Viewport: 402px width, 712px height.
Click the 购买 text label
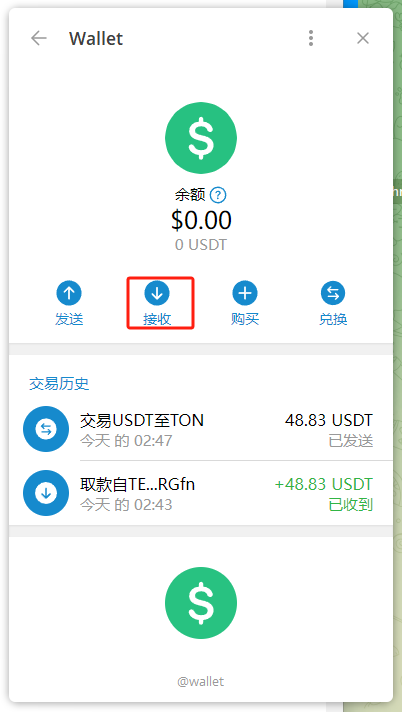tap(245, 319)
